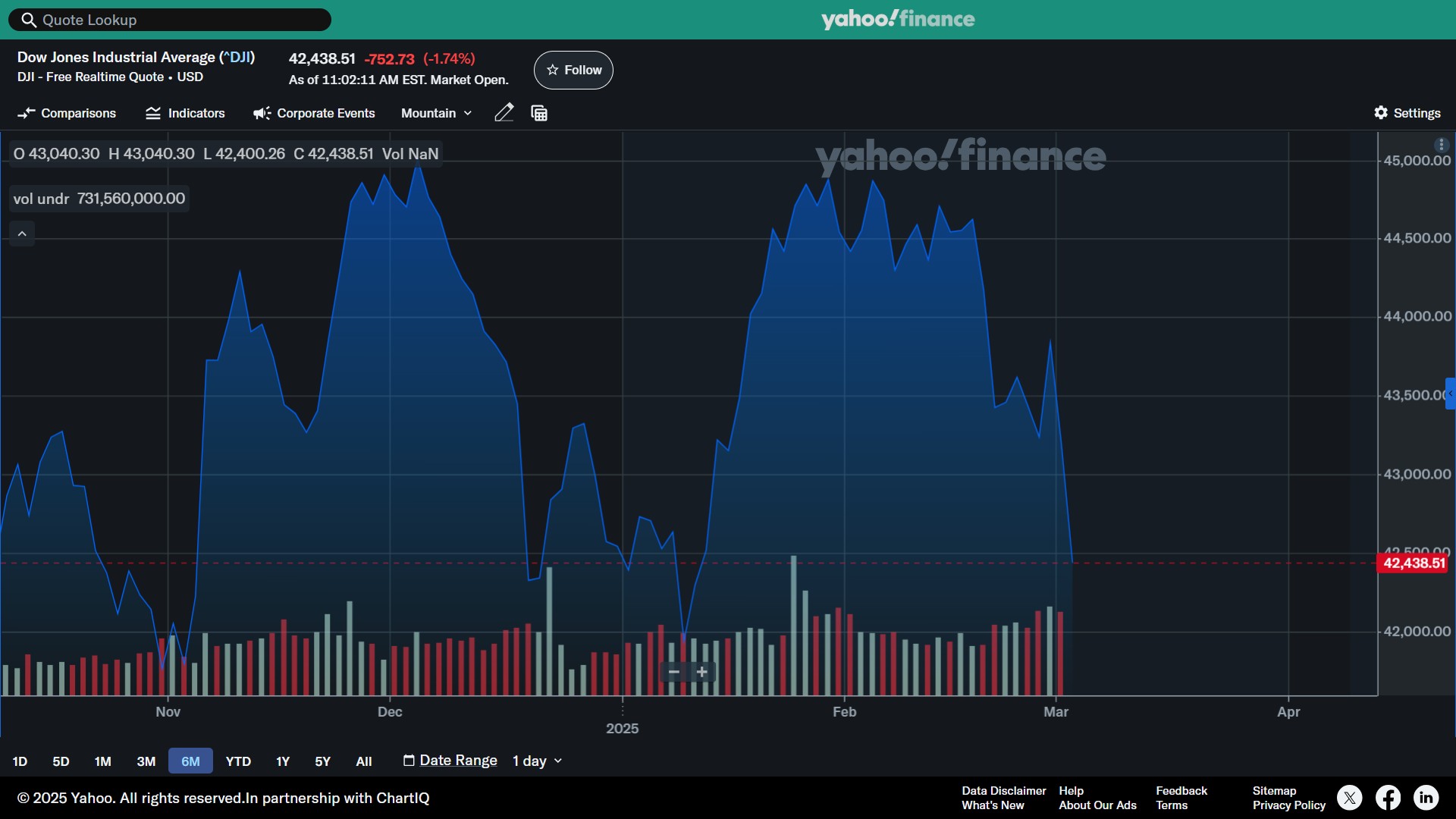Click the Indicators lines icon
Viewport: 1456px width, 819px height.
point(153,113)
